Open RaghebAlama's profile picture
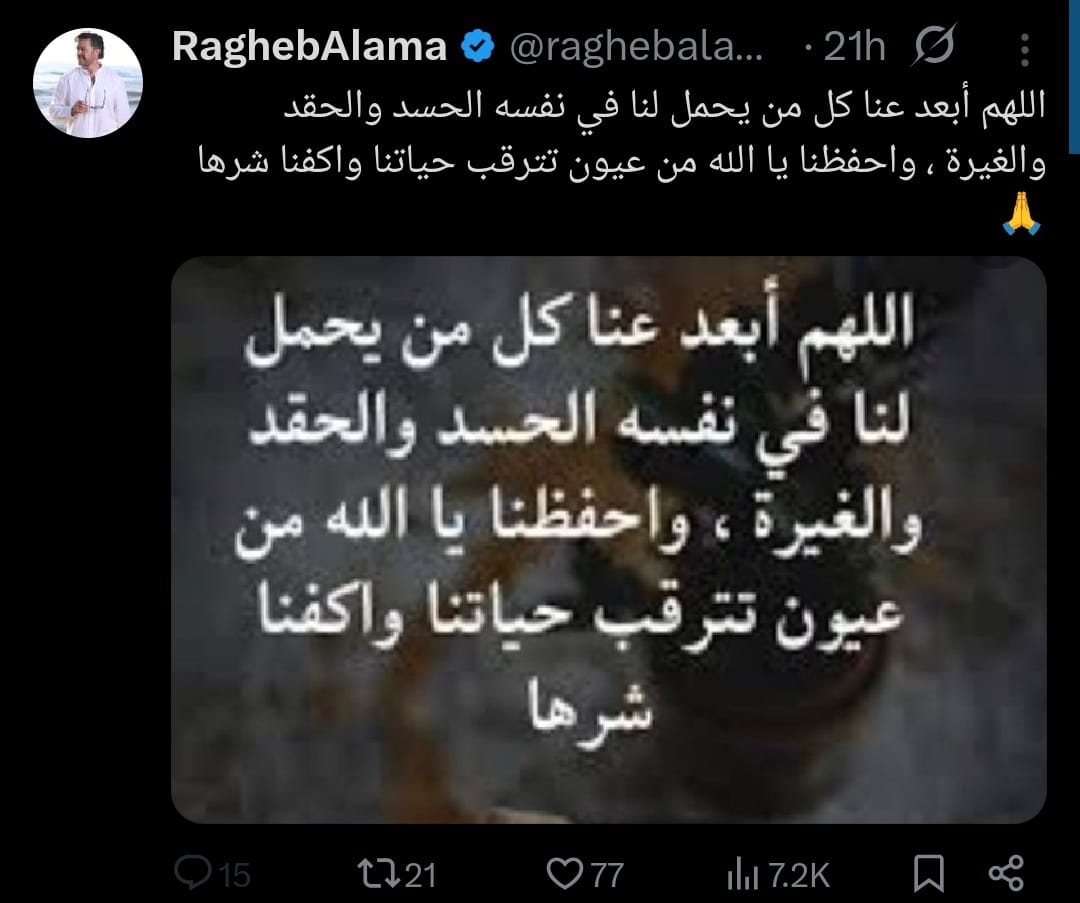The width and height of the screenshot is (1080, 903). [87, 83]
